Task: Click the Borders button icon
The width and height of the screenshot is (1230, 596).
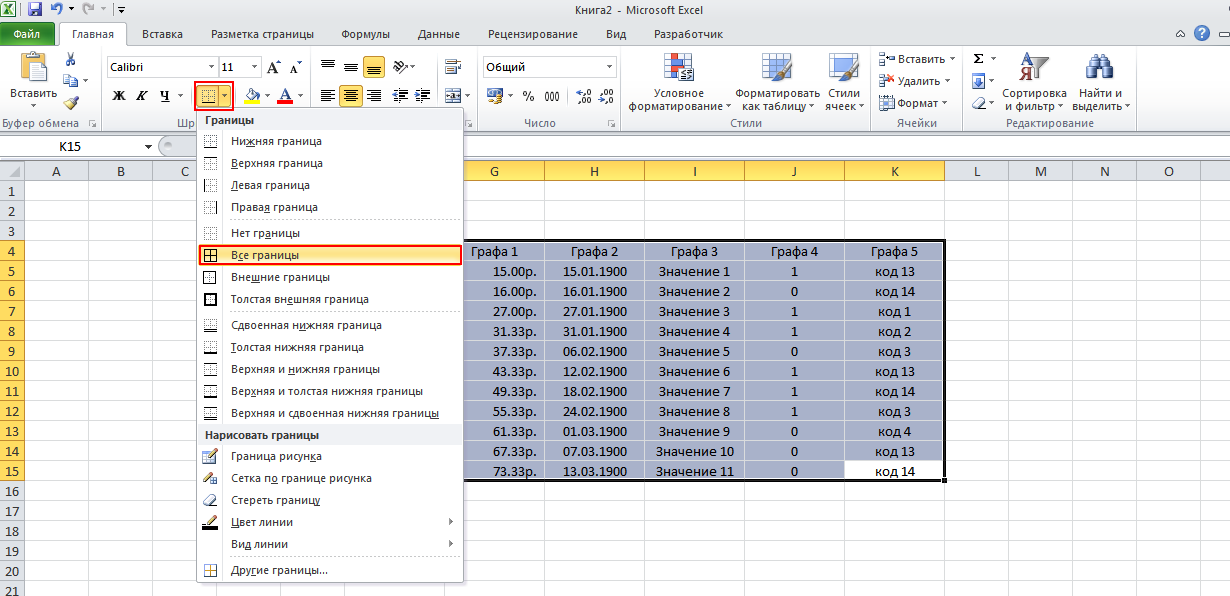Action: 208,96
